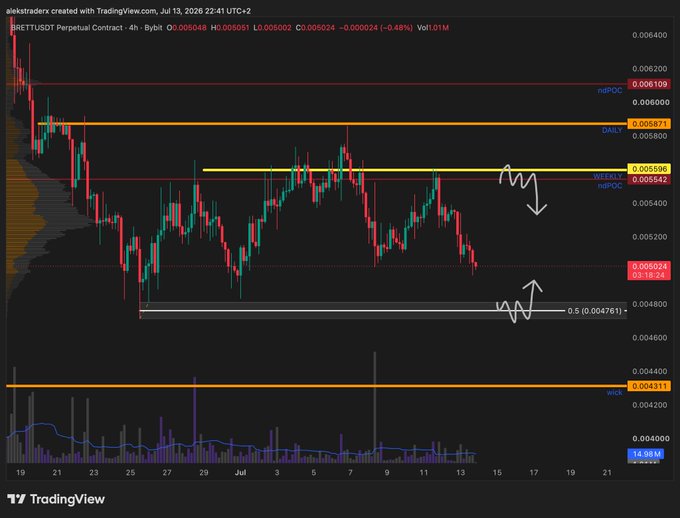This screenshot has height=518, width=680.
Task: Select the high value H0.005051
Action: pyautogui.click(x=230, y=28)
